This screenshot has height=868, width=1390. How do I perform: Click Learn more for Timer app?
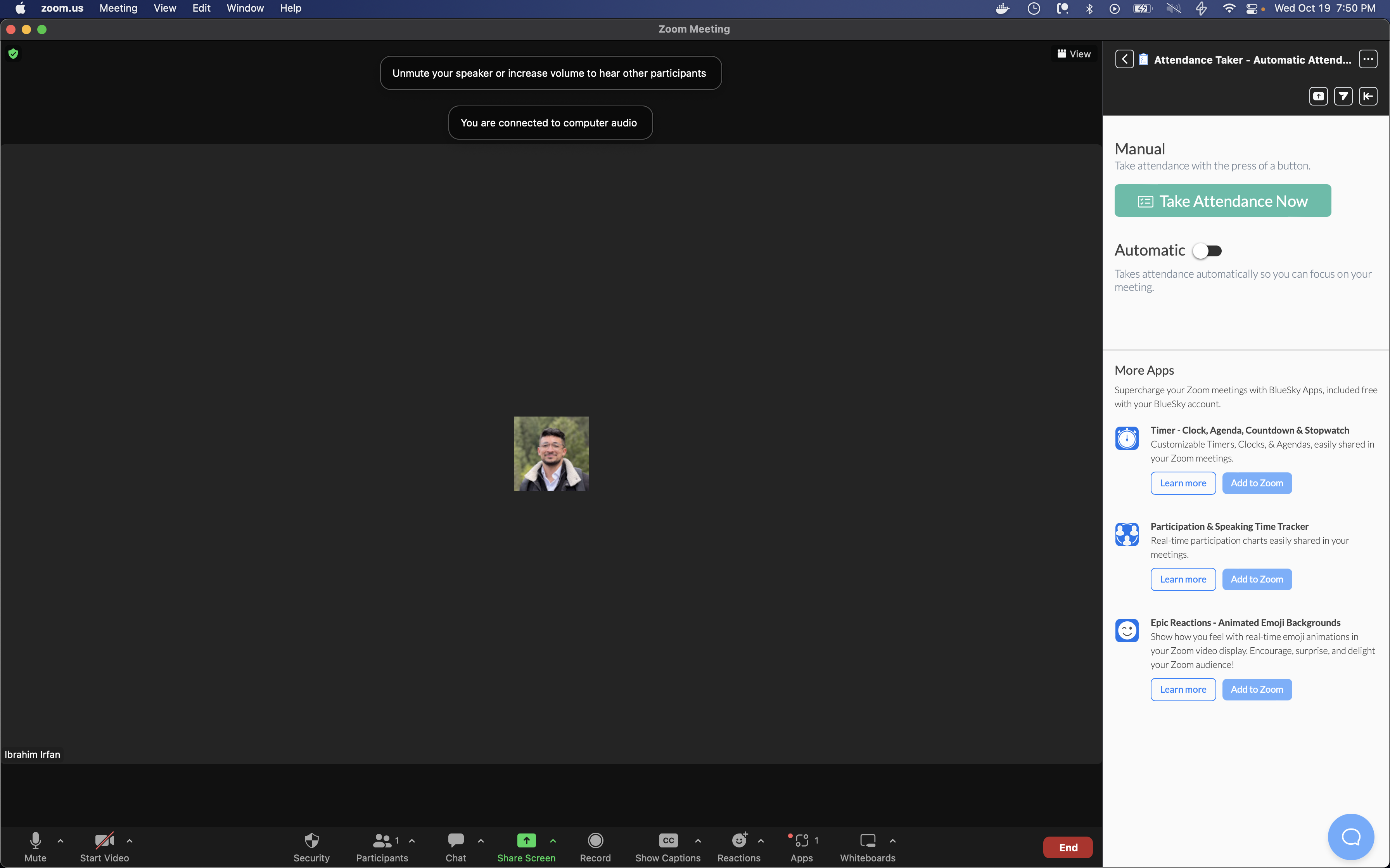(1183, 483)
